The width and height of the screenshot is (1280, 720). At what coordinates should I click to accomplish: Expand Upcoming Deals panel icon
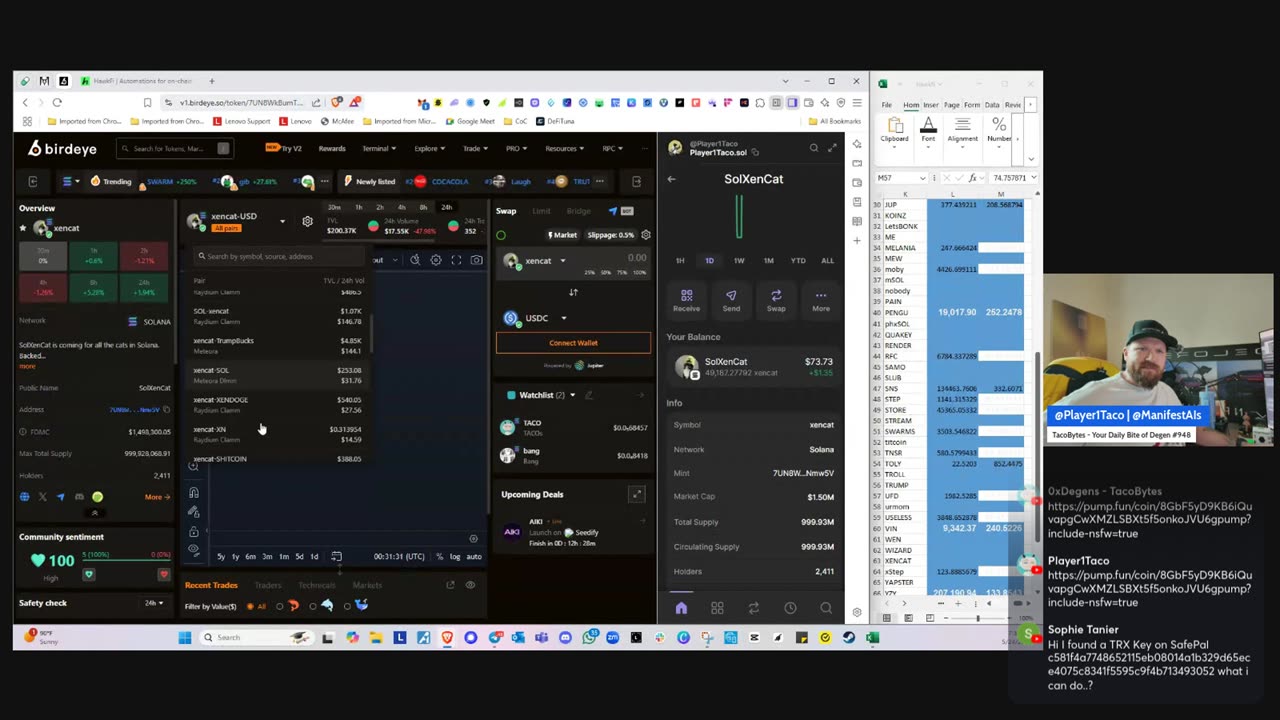click(636, 494)
